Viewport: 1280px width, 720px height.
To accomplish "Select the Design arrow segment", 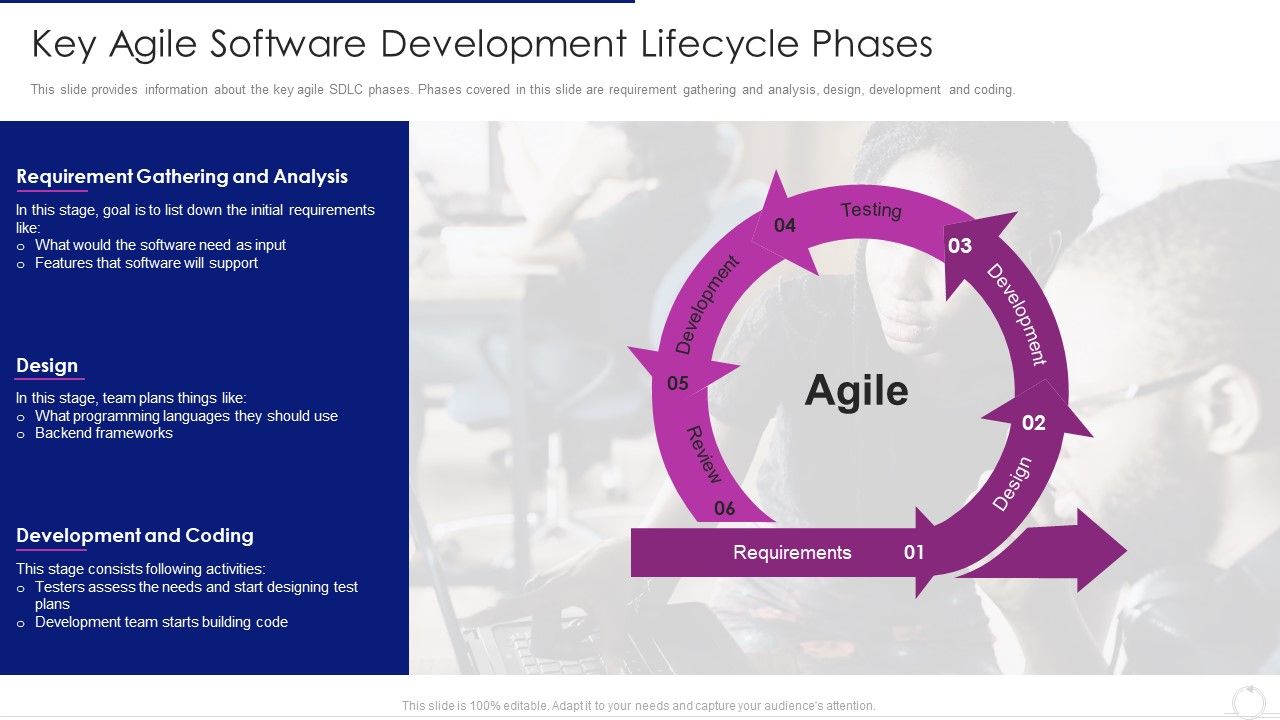I will (x=1015, y=478).
